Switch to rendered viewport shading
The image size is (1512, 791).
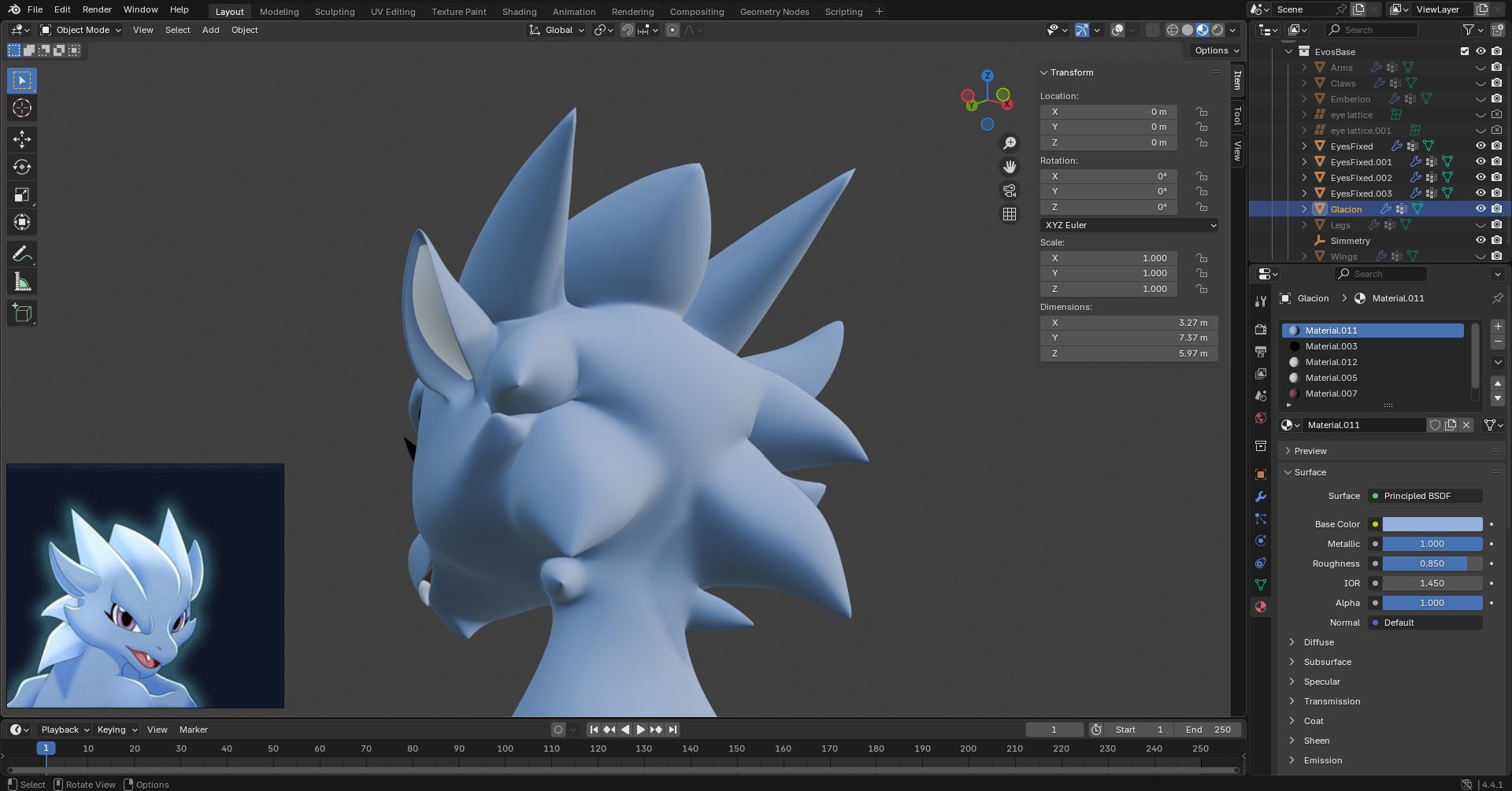[1217, 30]
